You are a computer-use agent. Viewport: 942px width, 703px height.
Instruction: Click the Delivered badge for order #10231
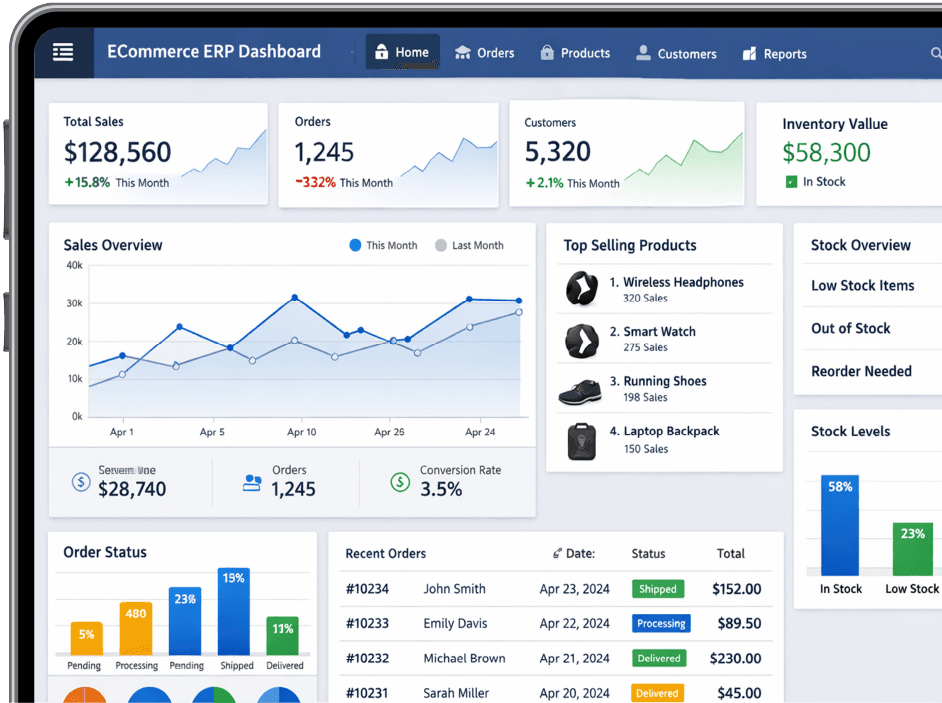click(x=657, y=693)
